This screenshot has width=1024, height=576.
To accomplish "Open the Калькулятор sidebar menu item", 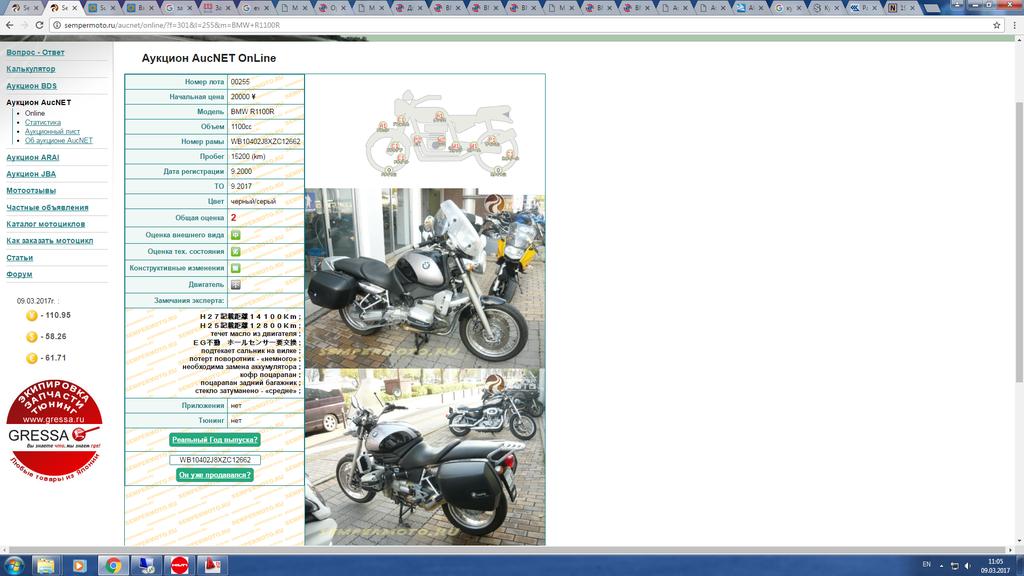I will [x=31, y=69].
